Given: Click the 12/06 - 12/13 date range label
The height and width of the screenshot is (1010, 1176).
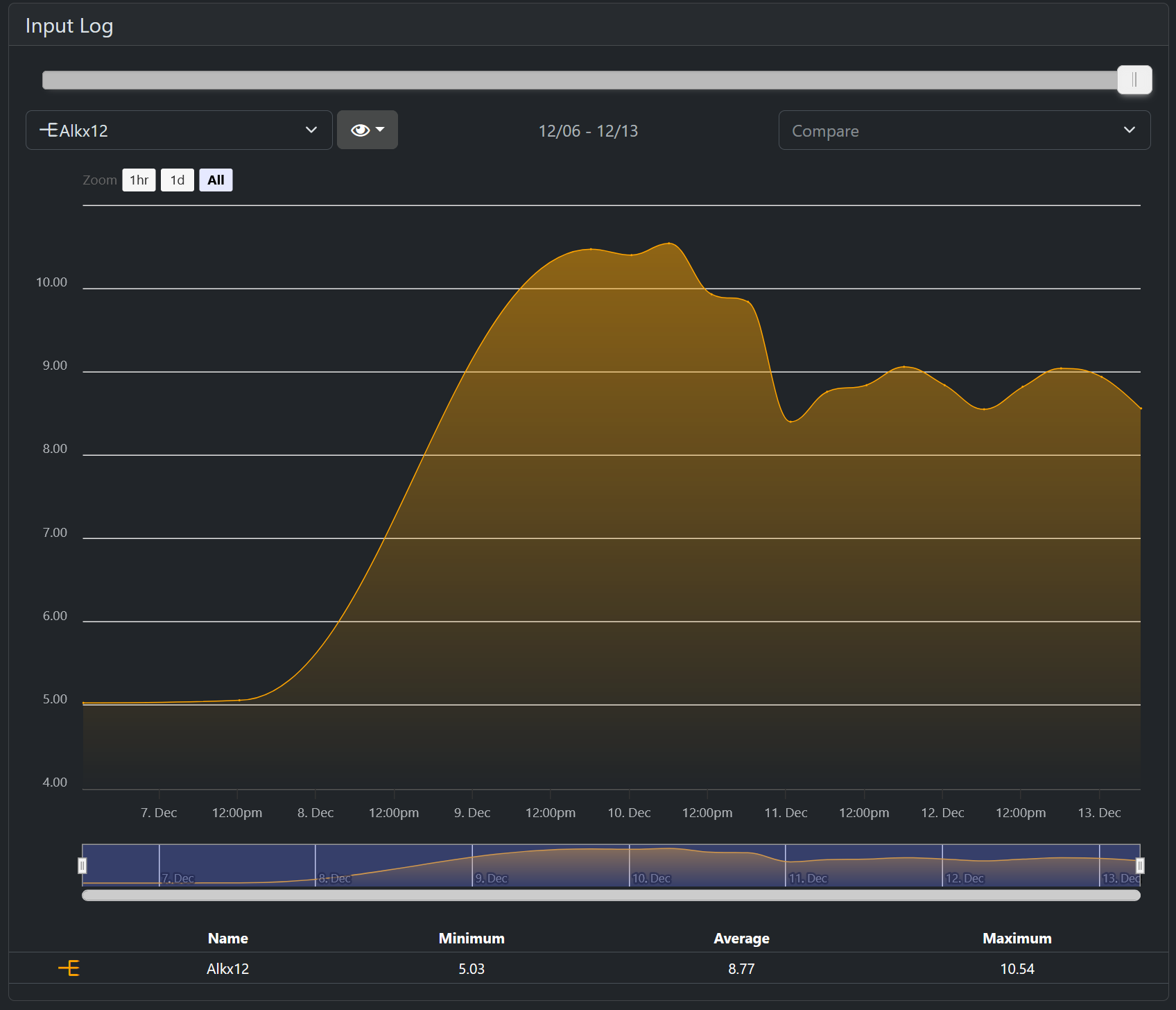Looking at the screenshot, I should [588, 131].
